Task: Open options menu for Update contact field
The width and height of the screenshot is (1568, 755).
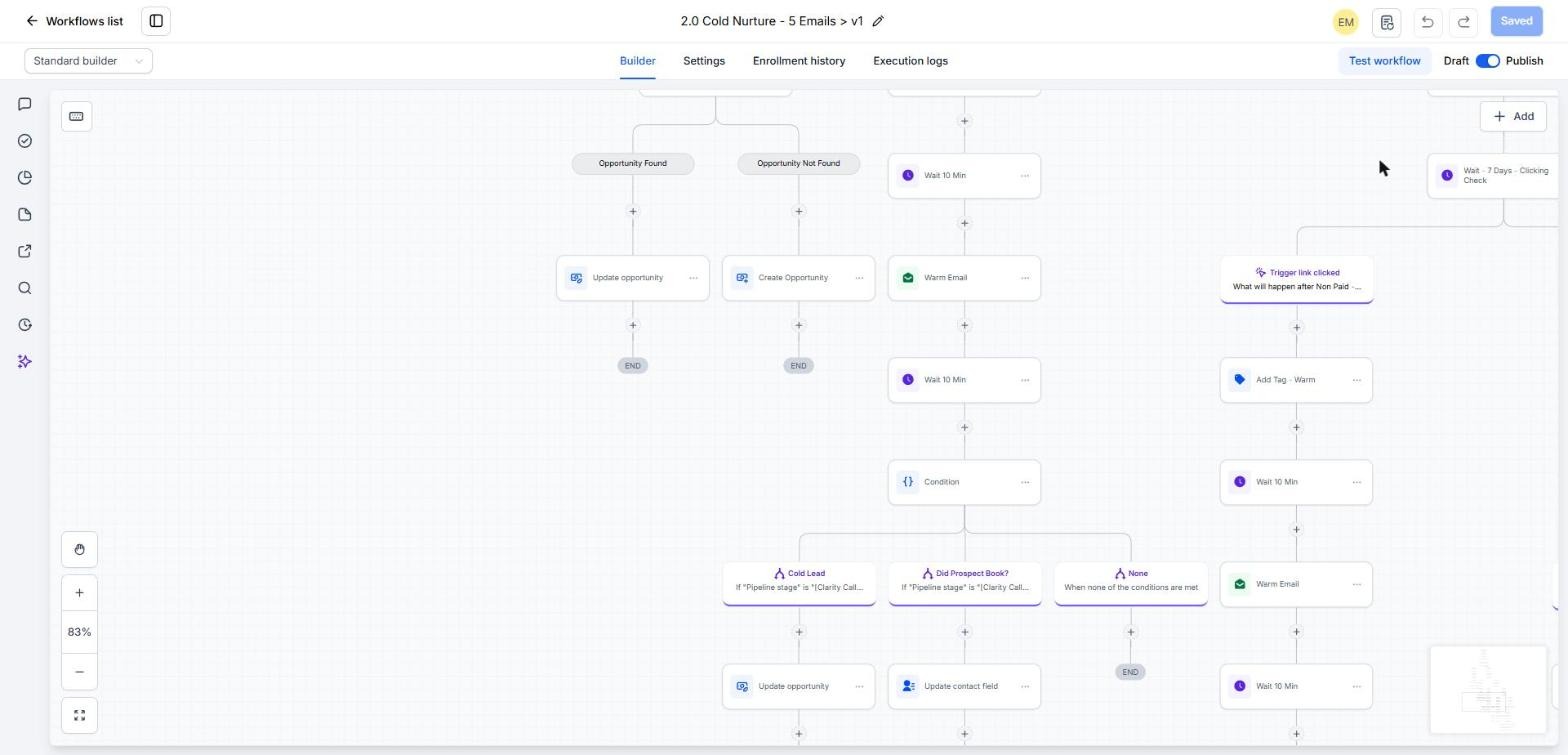Action: tap(1025, 686)
